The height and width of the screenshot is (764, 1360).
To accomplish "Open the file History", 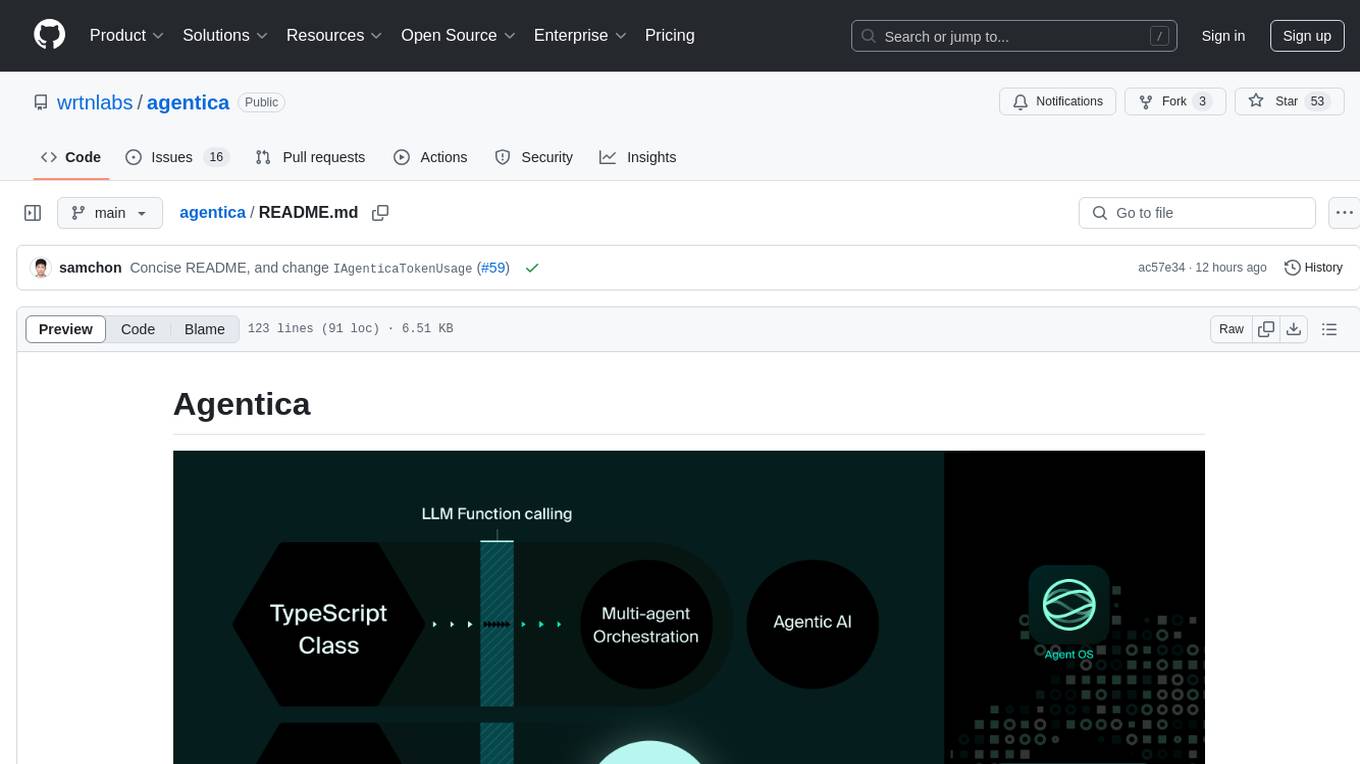I will tap(1313, 268).
